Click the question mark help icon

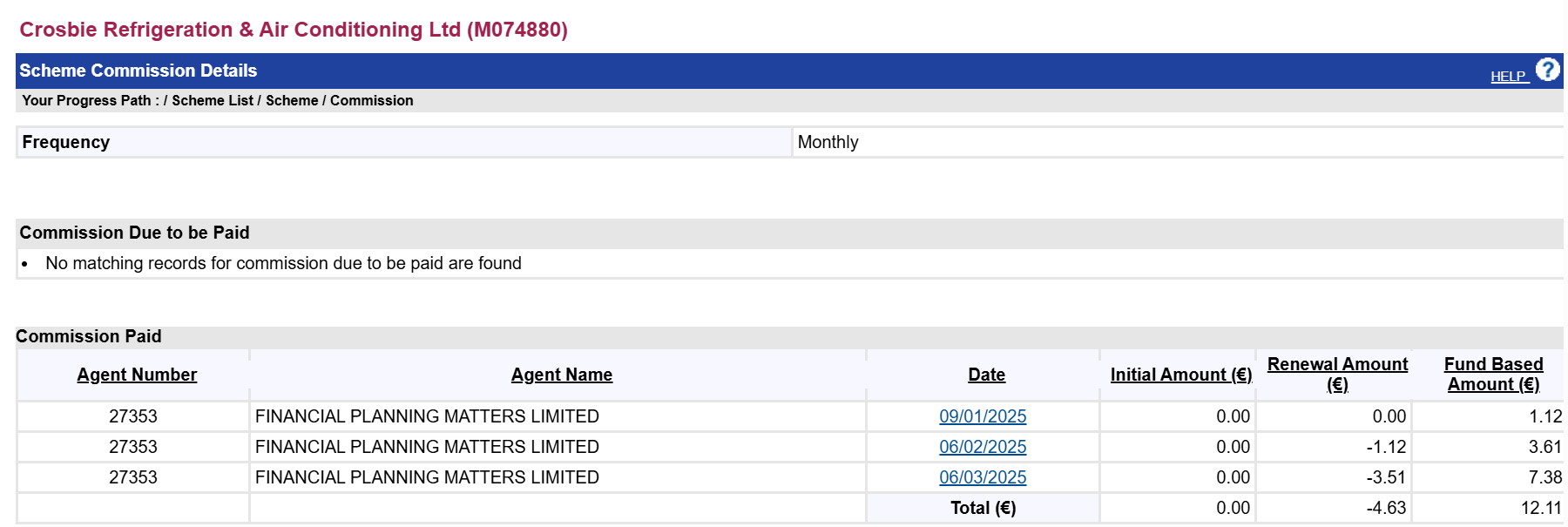point(1547,70)
